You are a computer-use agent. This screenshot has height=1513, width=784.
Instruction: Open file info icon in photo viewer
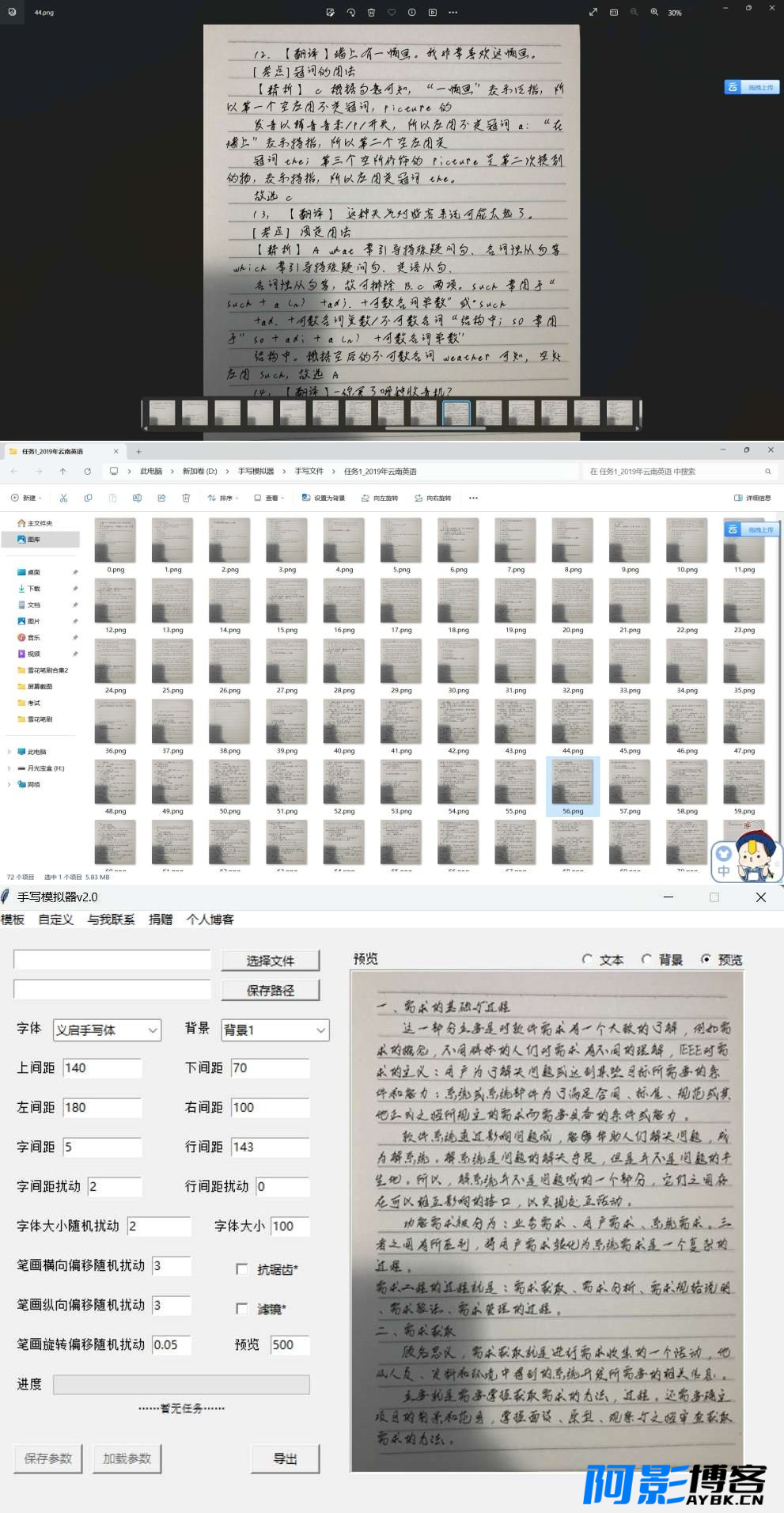(x=412, y=13)
